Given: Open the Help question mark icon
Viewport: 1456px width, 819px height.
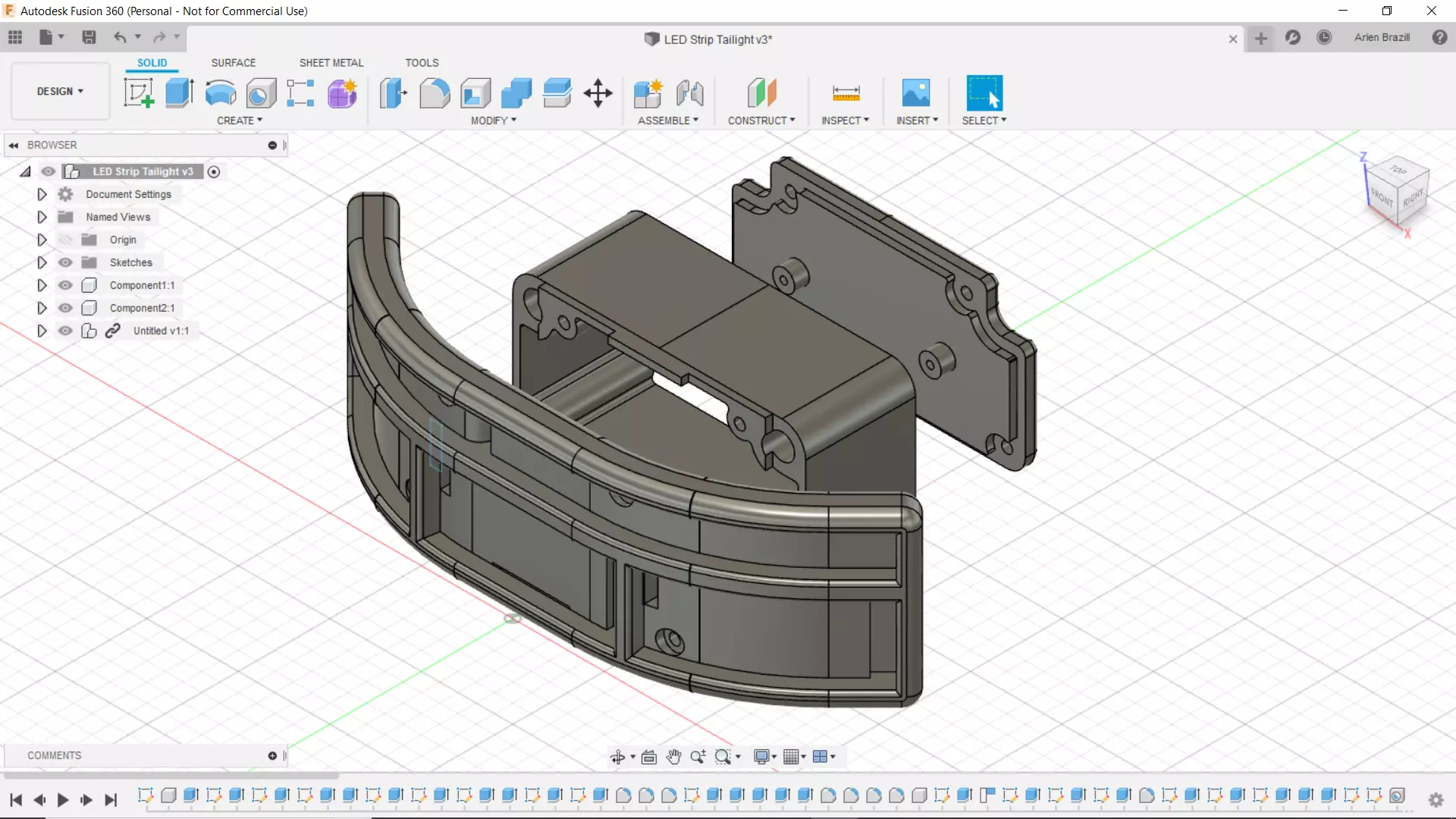Looking at the screenshot, I should (x=1439, y=37).
